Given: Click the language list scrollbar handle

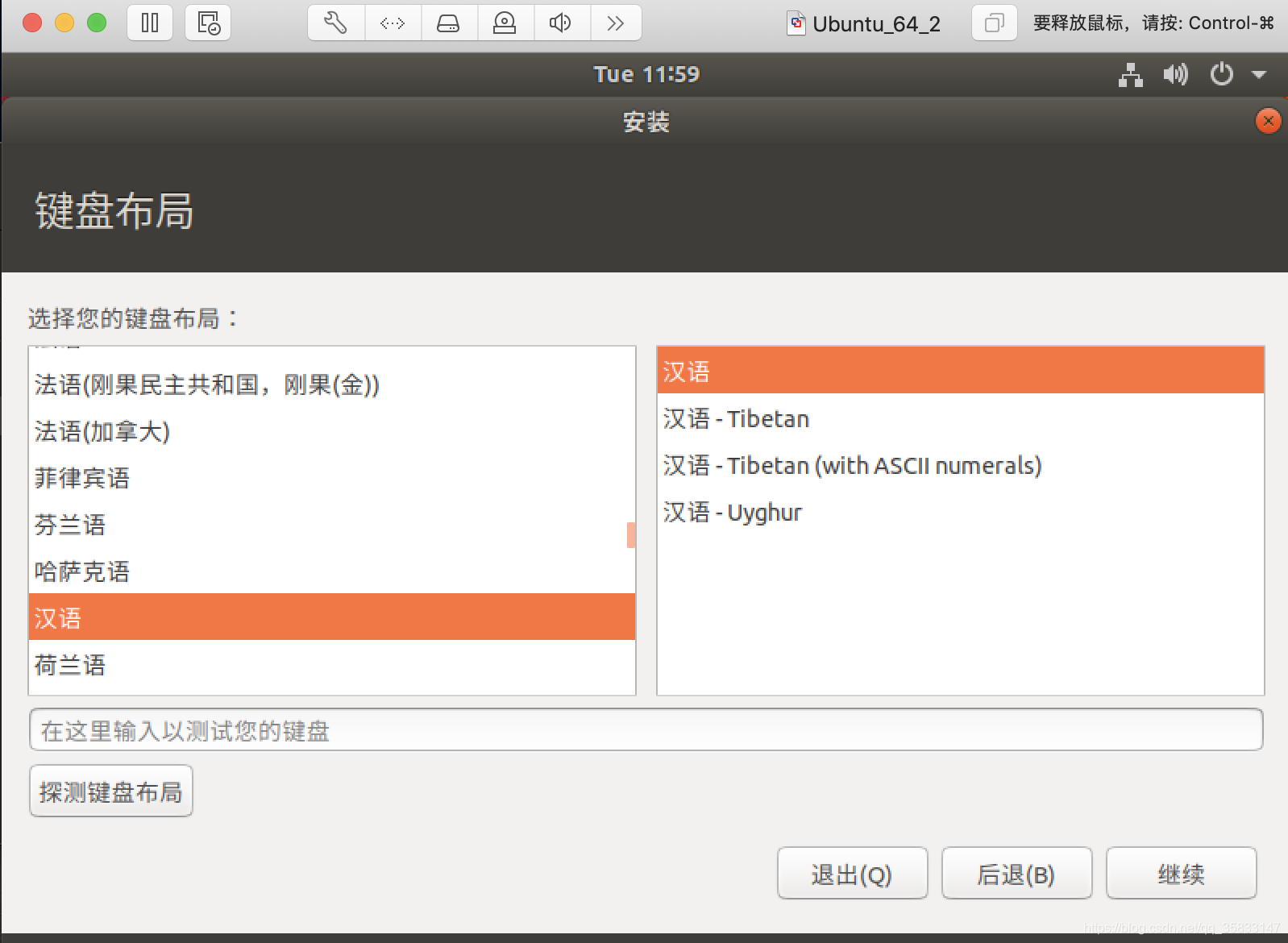Looking at the screenshot, I should pos(631,535).
